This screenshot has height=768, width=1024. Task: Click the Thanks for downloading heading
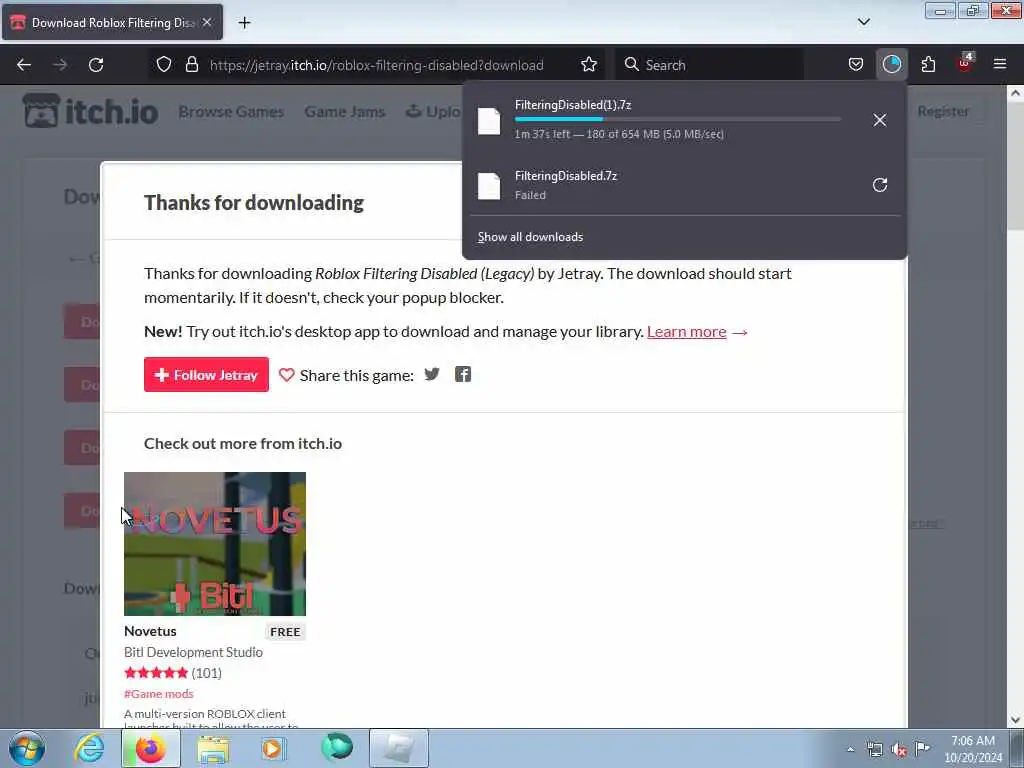(253, 203)
